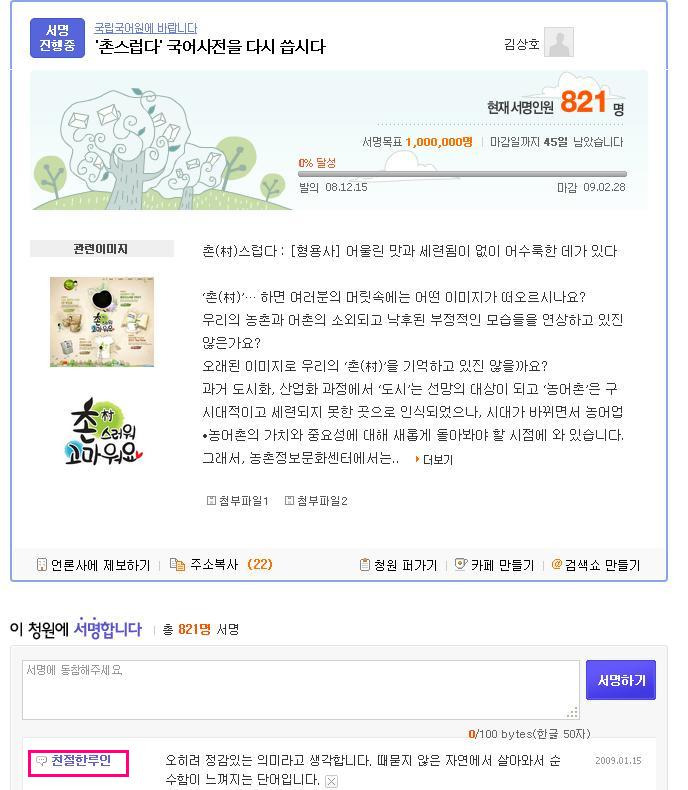
Task: Click the author 김상호 profile picture
Action: coord(559,42)
